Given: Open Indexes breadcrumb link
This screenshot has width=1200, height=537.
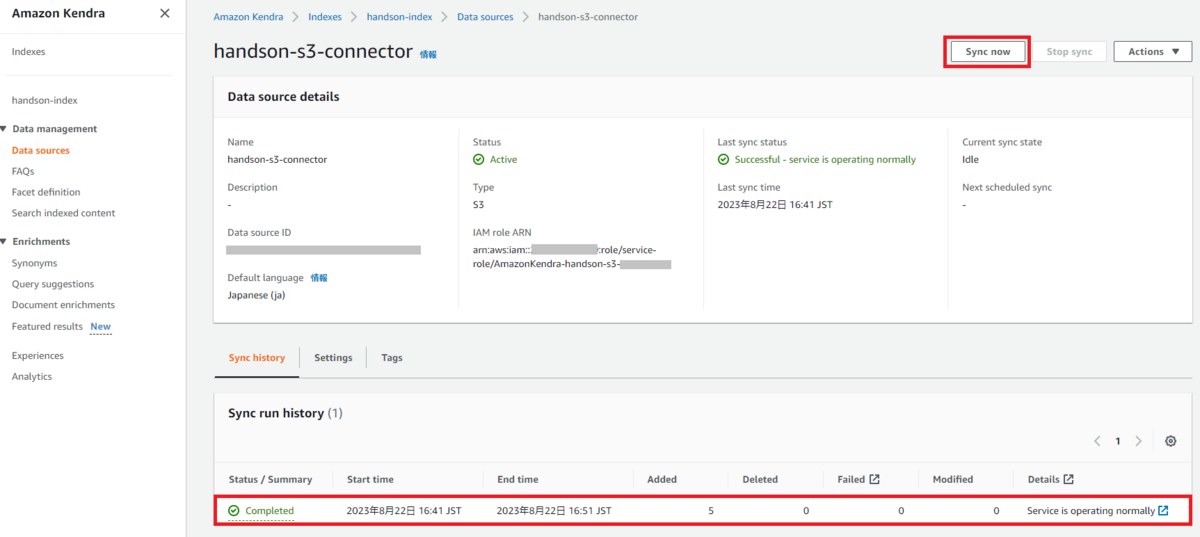Looking at the screenshot, I should 325,17.
